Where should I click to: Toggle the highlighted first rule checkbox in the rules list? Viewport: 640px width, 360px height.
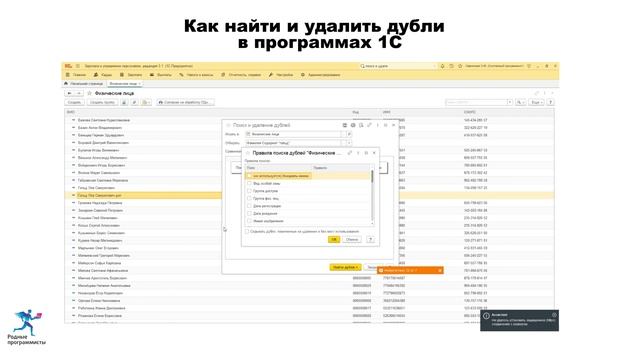tap(249, 176)
